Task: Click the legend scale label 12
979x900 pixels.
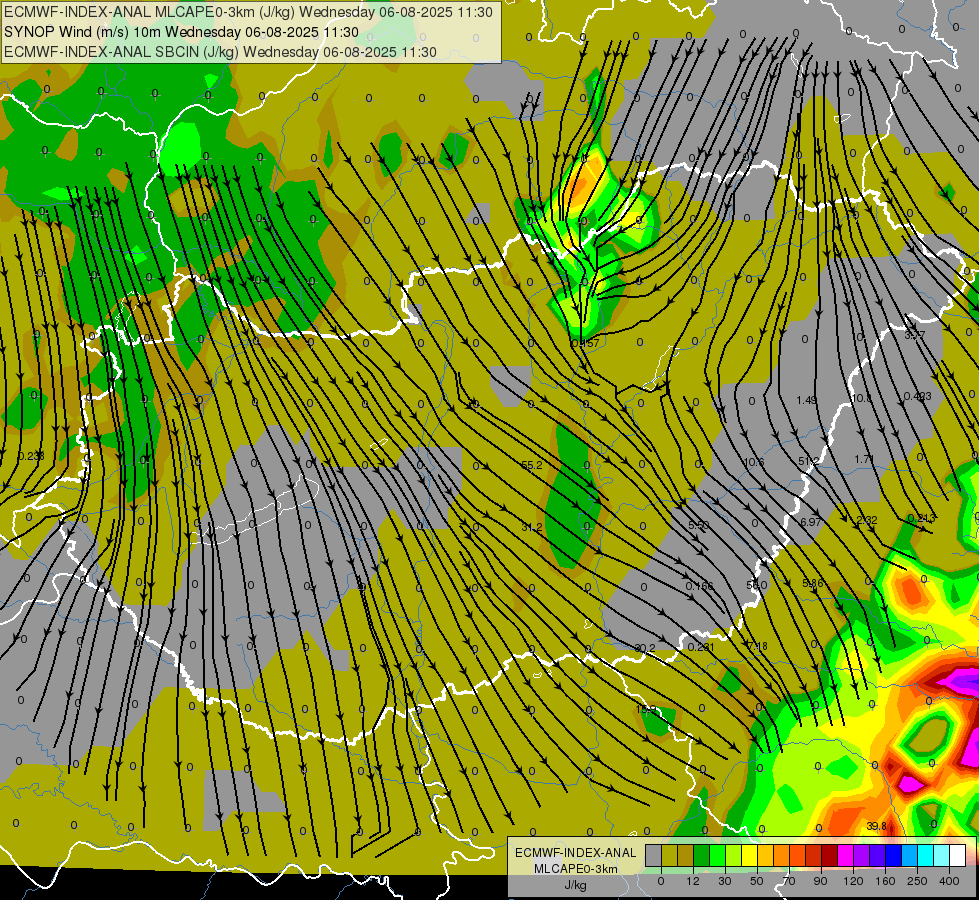Action: (693, 881)
